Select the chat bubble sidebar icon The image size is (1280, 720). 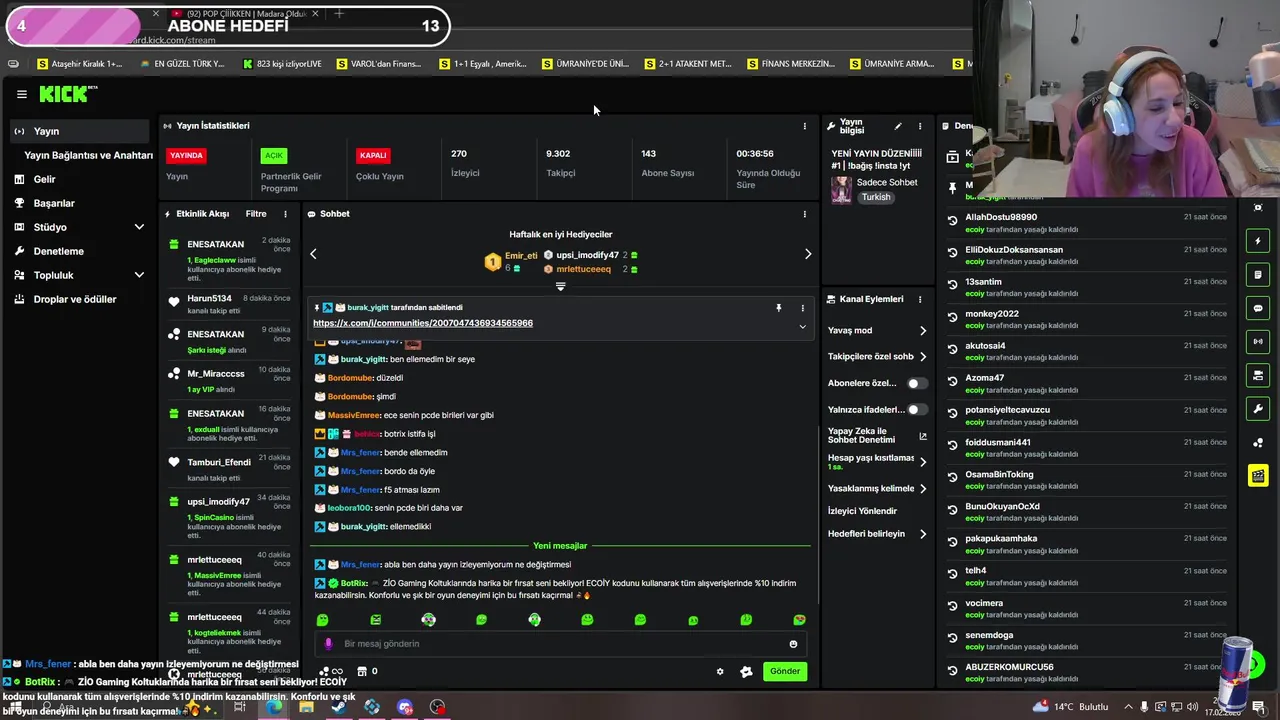1258,309
